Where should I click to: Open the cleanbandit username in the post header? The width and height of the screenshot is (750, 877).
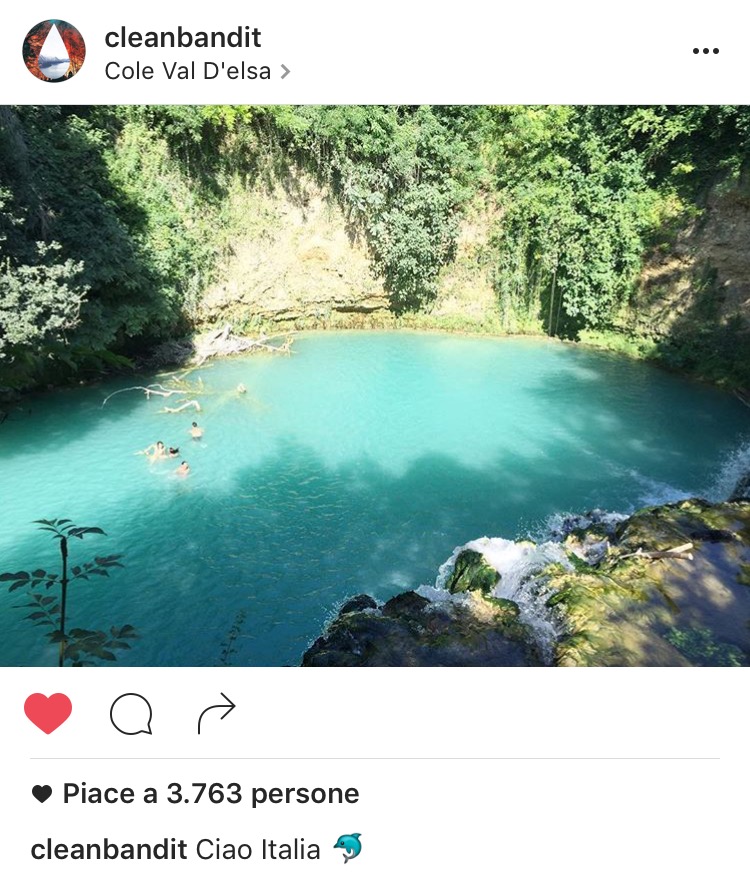point(183,37)
